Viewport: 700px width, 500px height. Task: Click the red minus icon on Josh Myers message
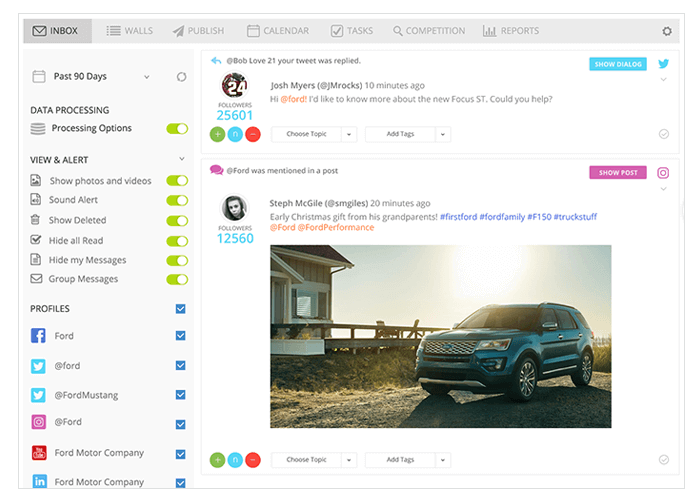(253, 134)
